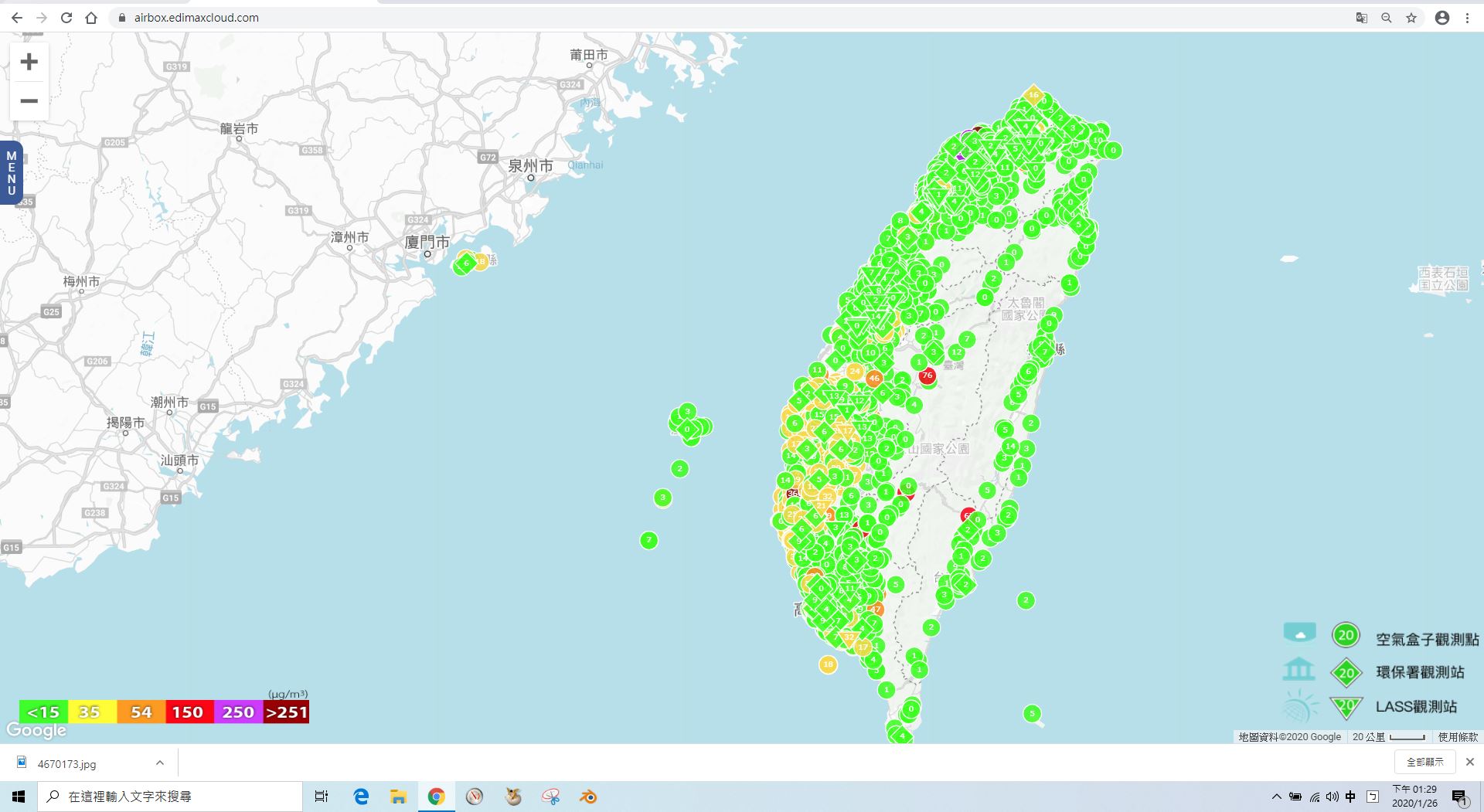
Task: Open the green 5 marker near Lanyu
Action: [1032, 713]
